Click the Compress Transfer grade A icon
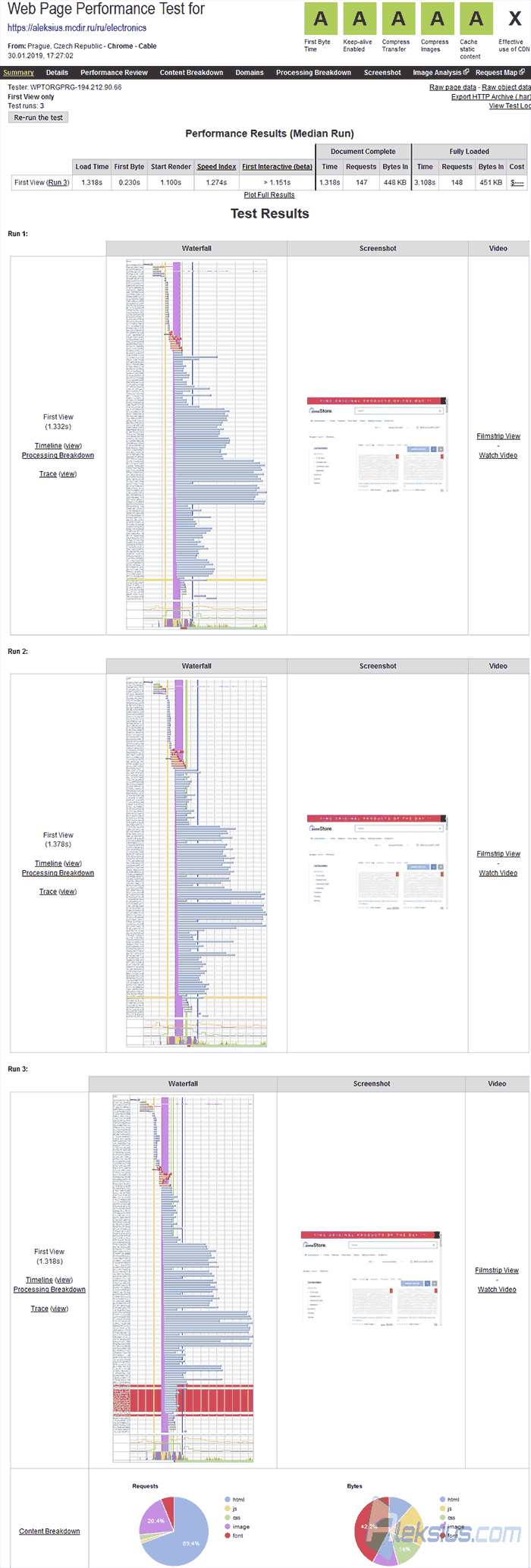Viewport: 531px width, 1568px height. coord(398,19)
